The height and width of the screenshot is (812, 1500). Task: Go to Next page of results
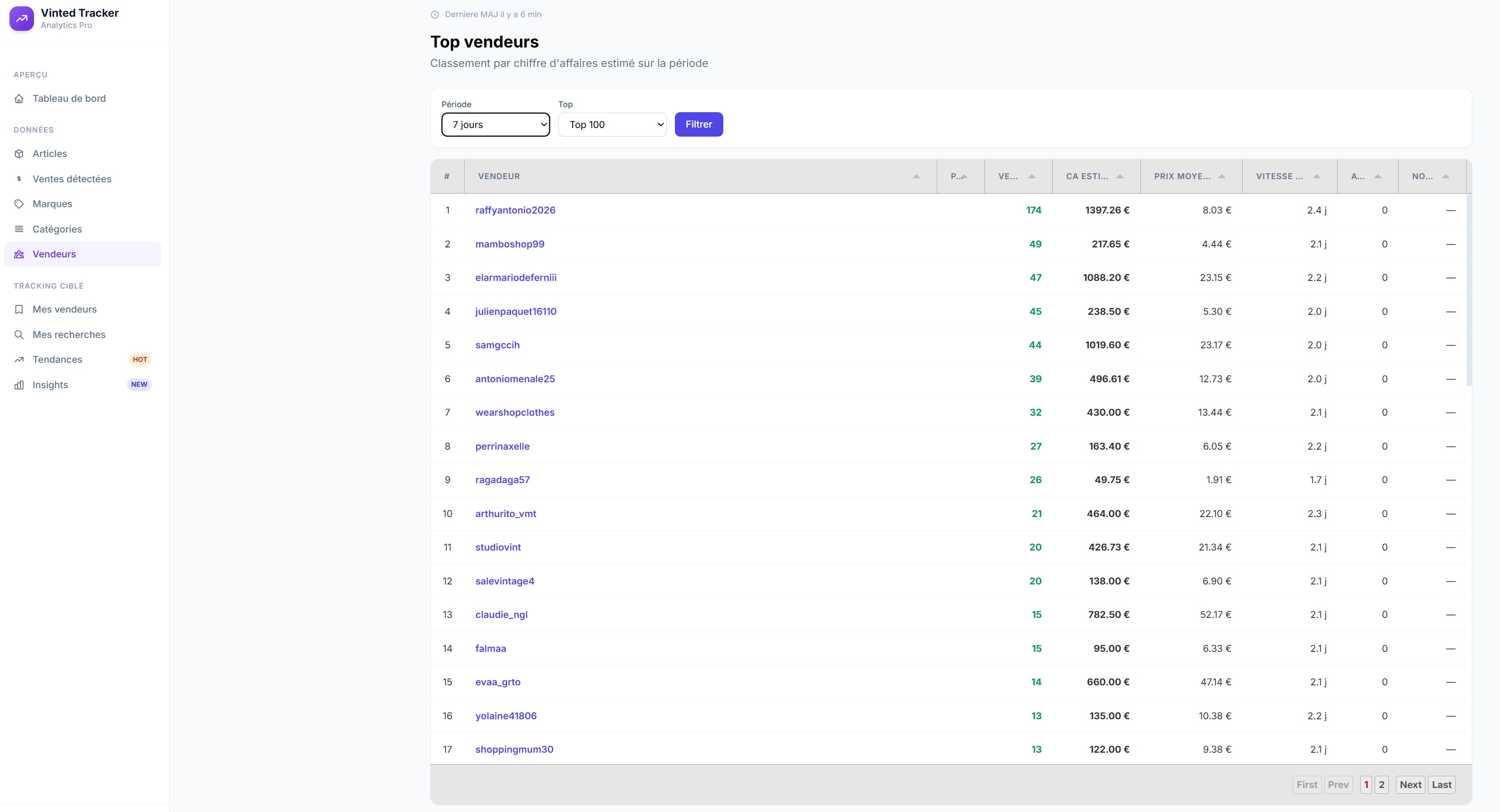(x=1410, y=784)
